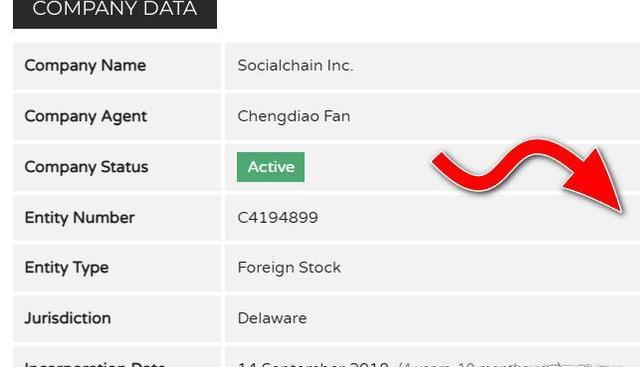Click the Company Name label
Image resolution: width=640 pixels, height=367 pixels.
tap(85, 66)
